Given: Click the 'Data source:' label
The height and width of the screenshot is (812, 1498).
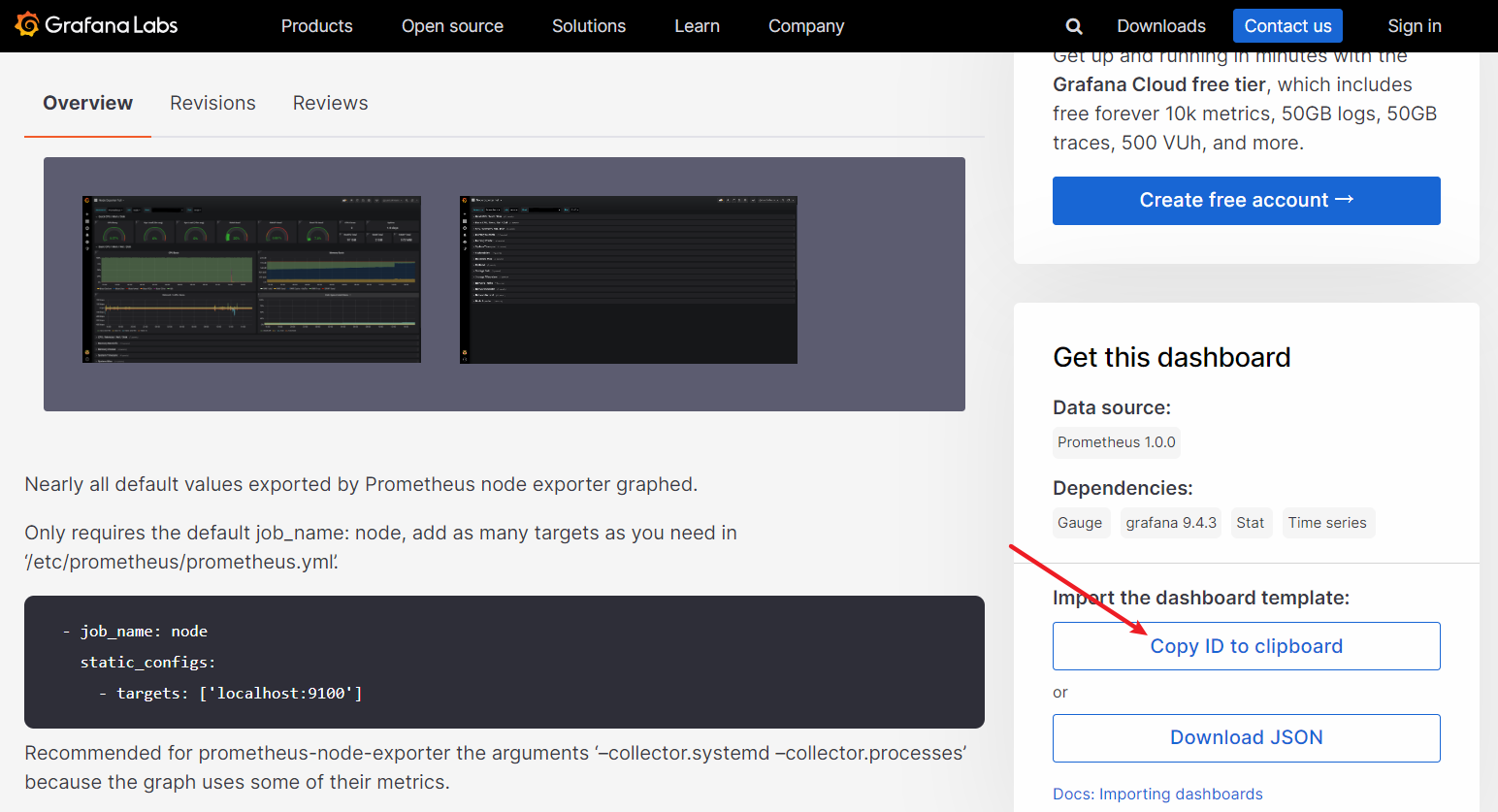Looking at the screenshot, I should 1112,407.
